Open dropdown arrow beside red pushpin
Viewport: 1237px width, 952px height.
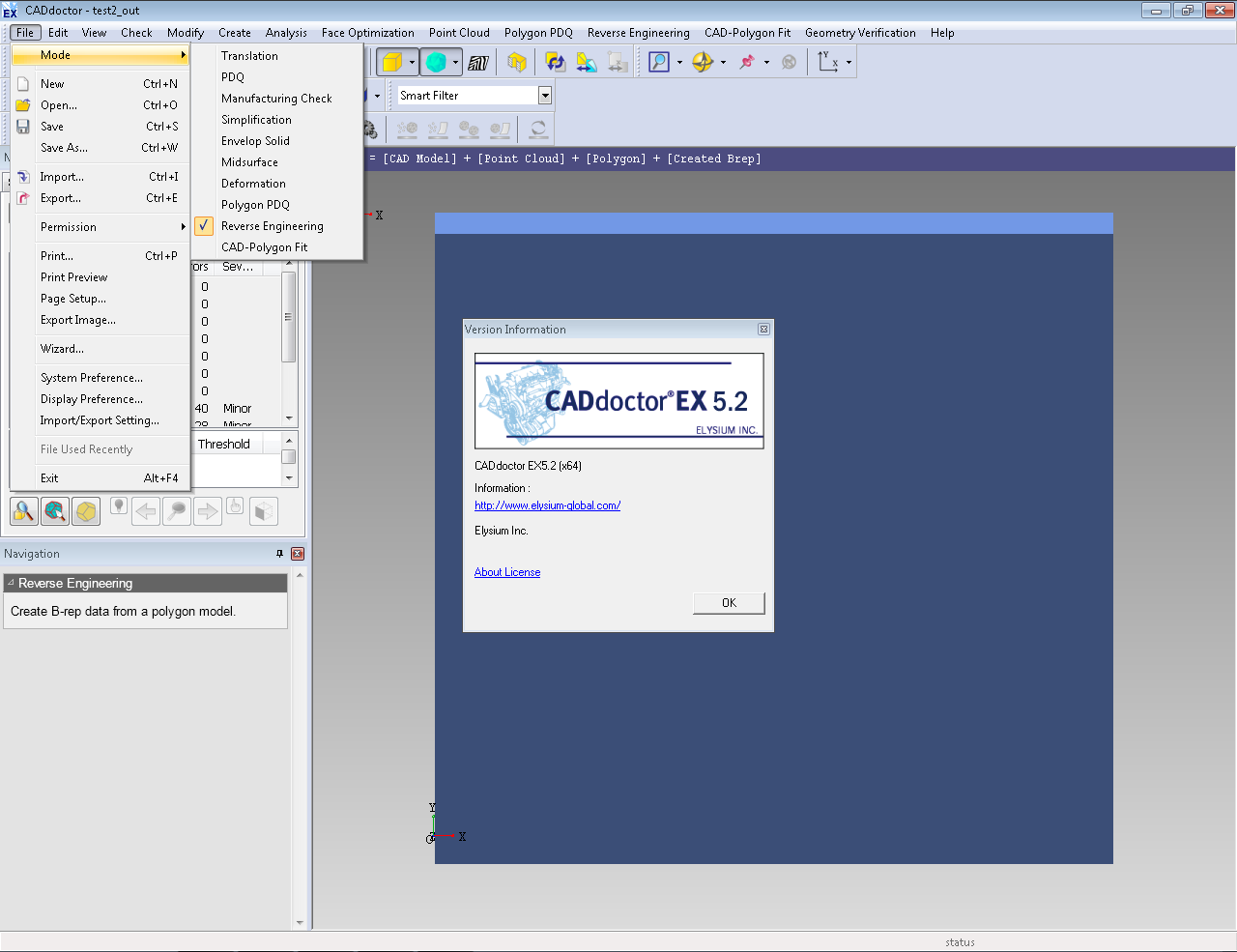pos(766,63)
